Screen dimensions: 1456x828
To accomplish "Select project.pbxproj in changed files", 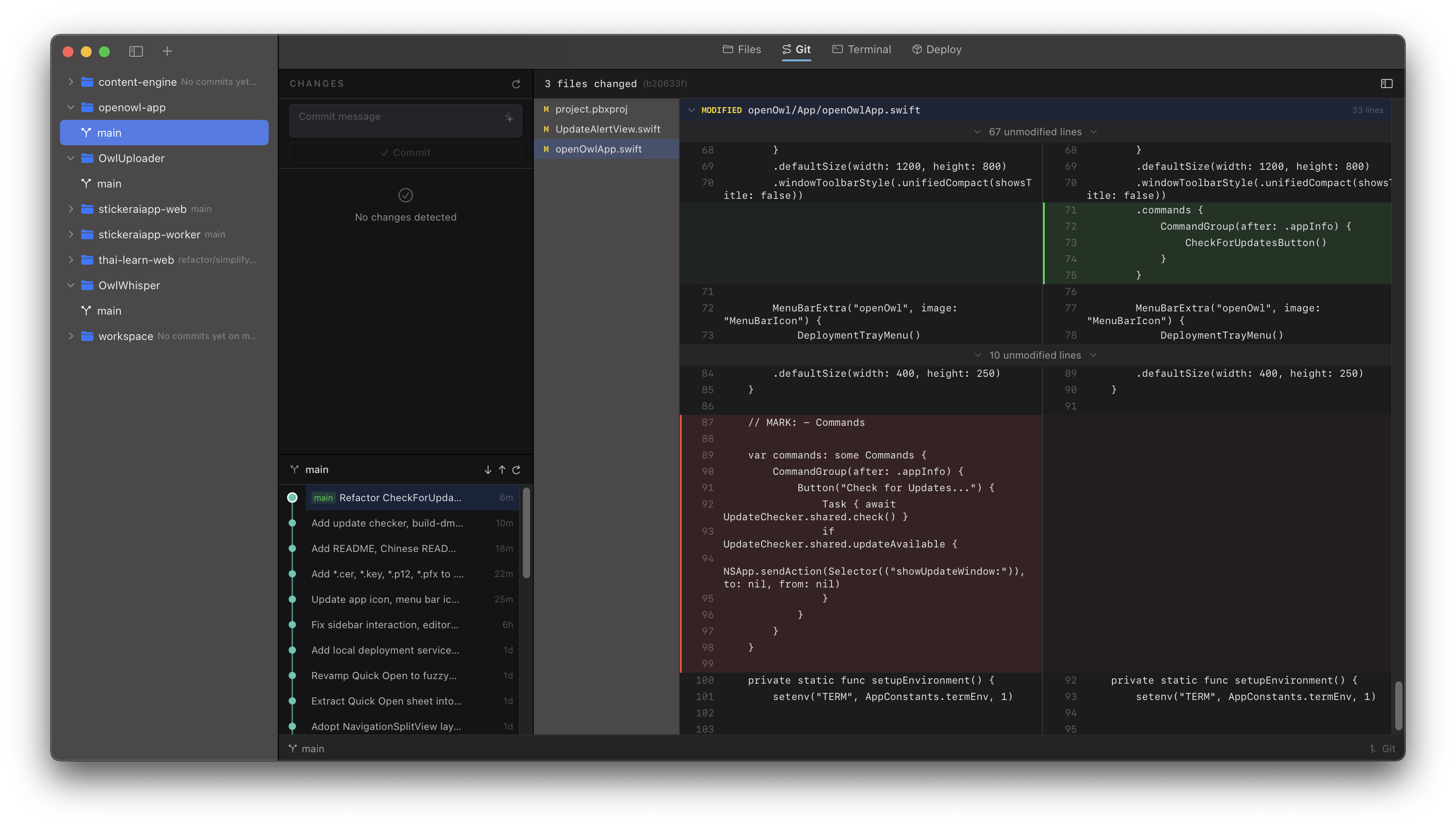I will (606, 109).
